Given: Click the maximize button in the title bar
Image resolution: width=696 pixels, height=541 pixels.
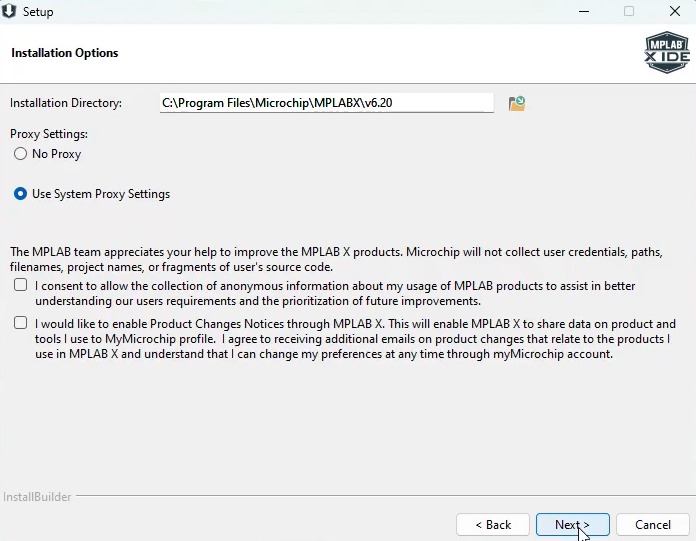Looking at the screenshot, I should coord(629,12).
